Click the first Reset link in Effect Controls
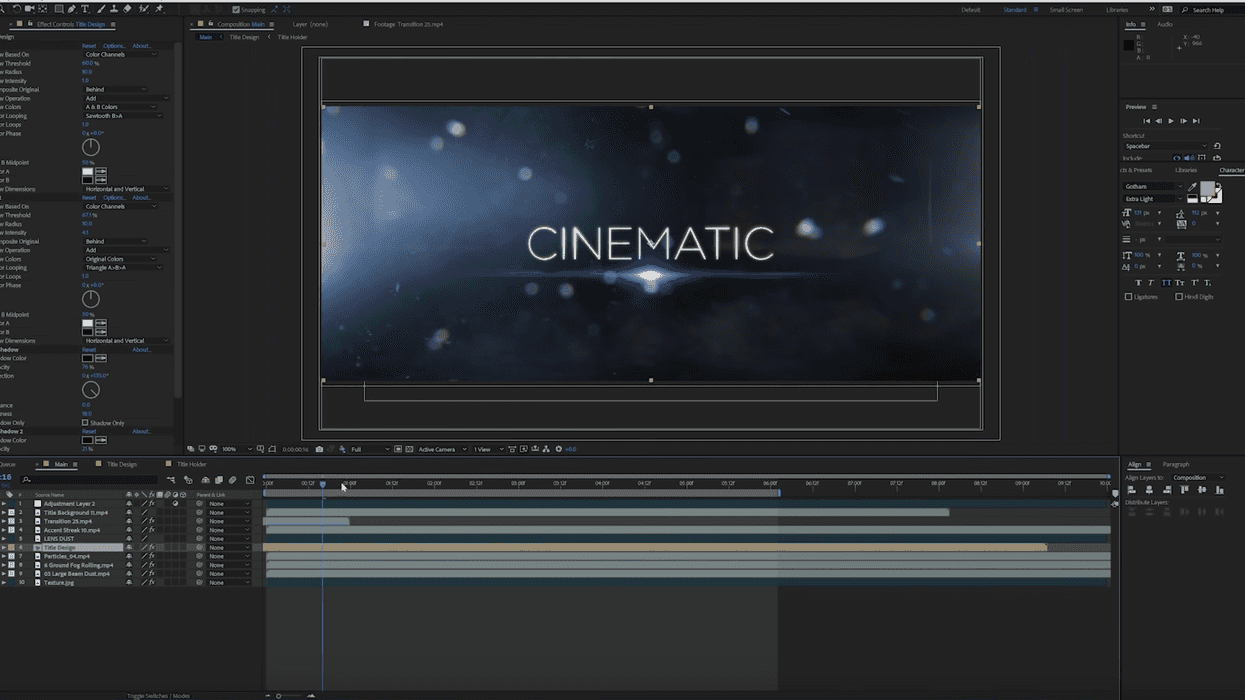 click(x=89, y=46)
